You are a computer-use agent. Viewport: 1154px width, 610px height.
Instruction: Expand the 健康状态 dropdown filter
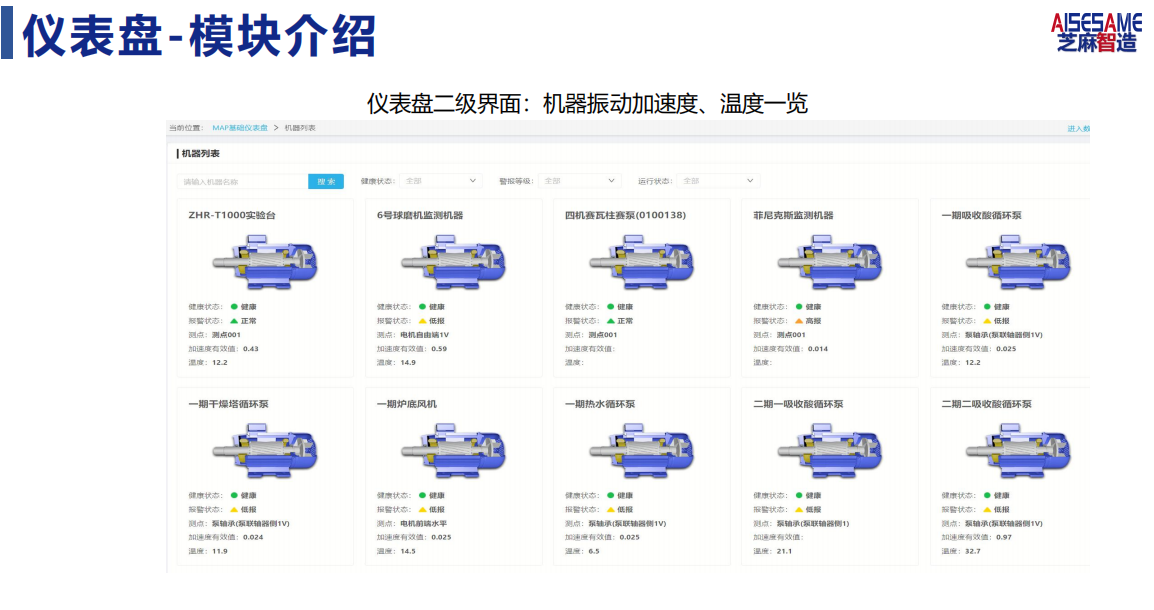pyautogui.click(x=440, y=181)
